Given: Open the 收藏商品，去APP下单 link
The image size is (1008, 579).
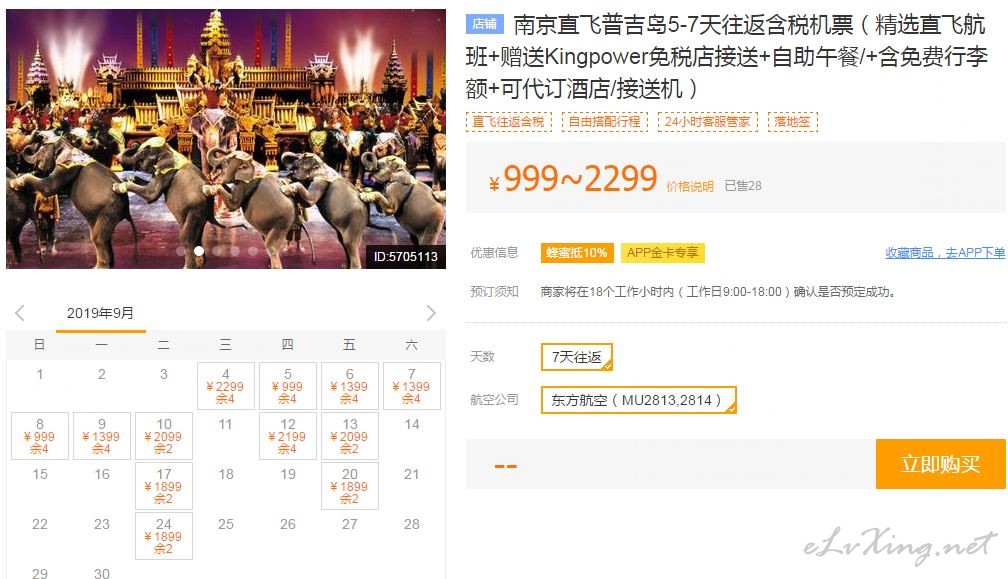Looking at the screenshot, I should [945, 253].
